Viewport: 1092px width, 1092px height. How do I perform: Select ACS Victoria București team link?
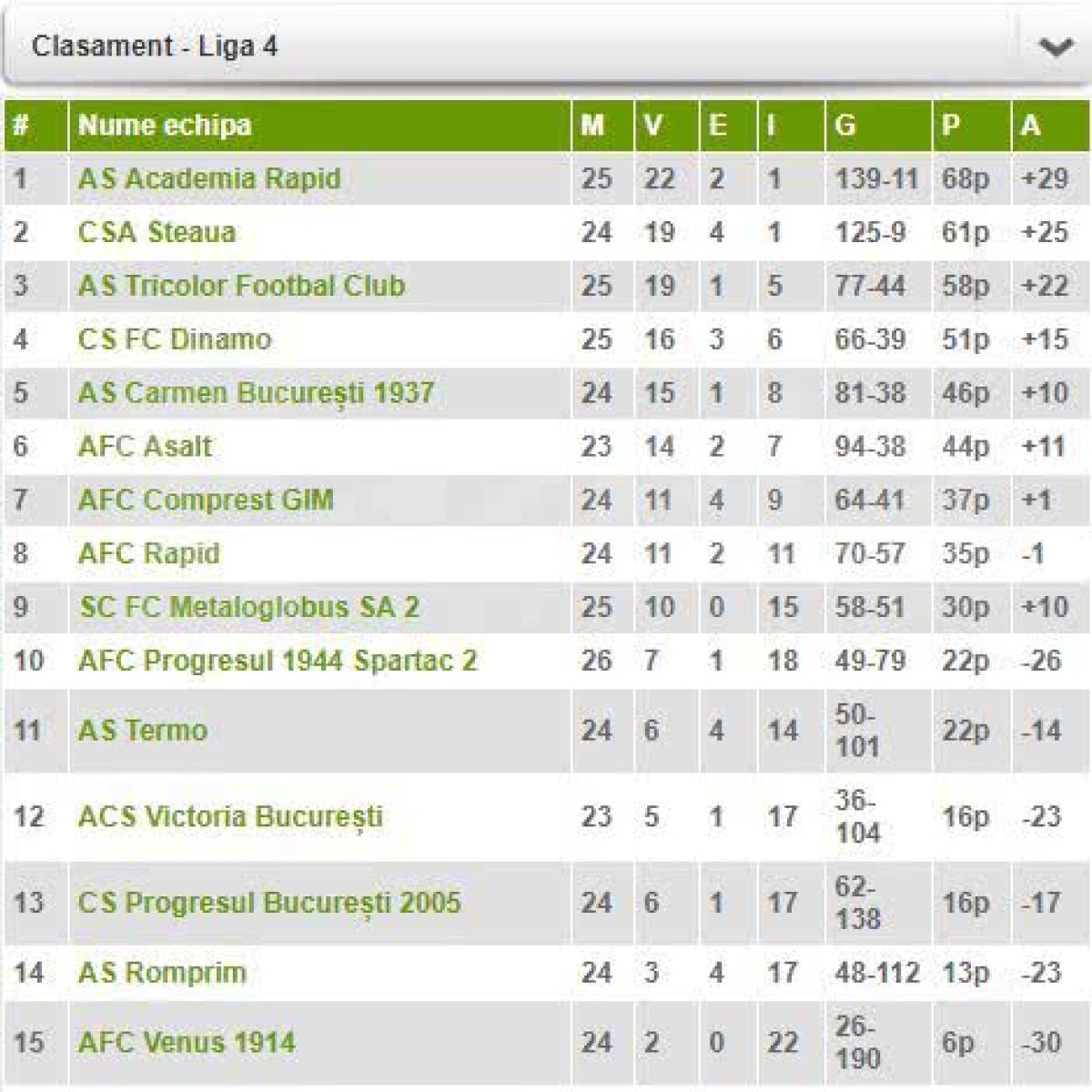(x=230, y=816)
